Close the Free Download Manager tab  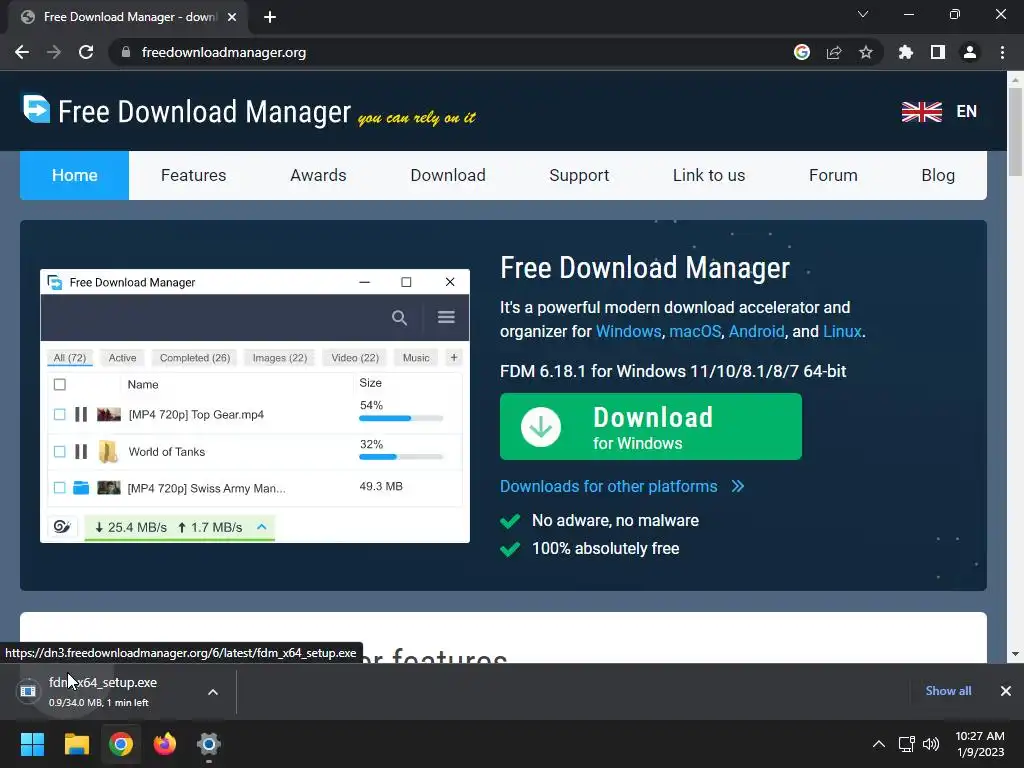232,17
